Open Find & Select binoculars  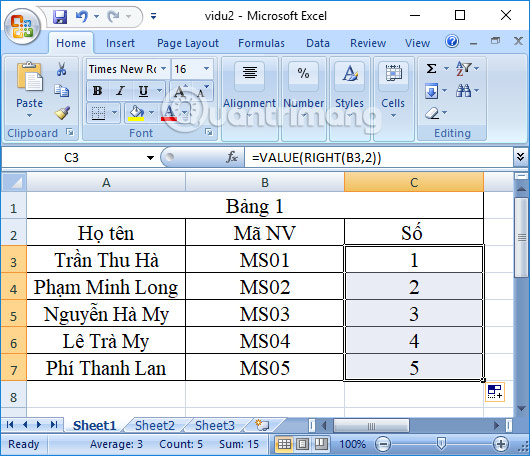click(463, 91)
